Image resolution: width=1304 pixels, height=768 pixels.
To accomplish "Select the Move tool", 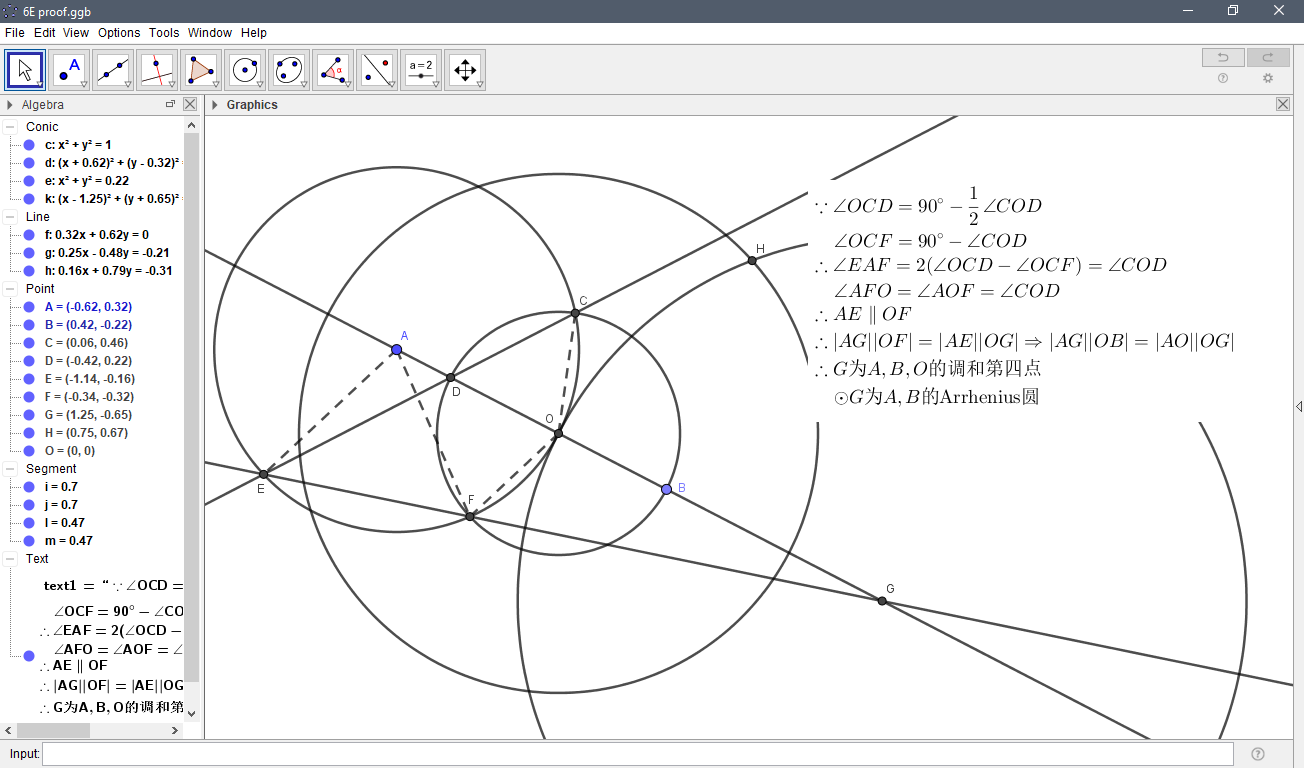I will coord(24,70).
